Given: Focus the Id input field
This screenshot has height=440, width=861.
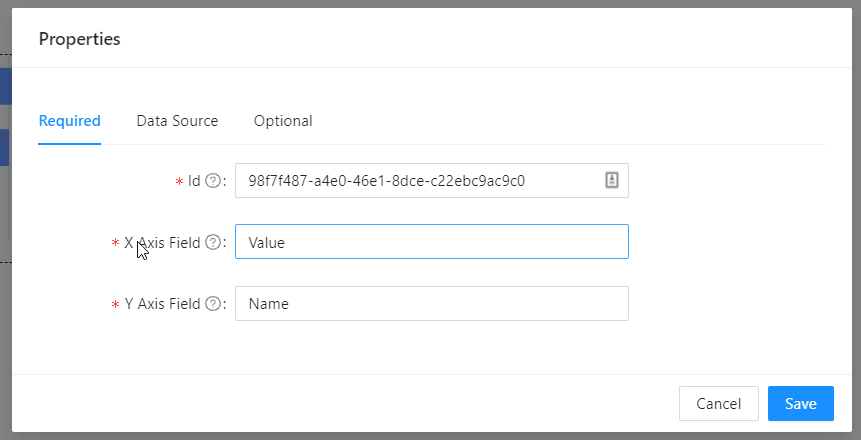Looking at the screenshot, I should (432, 181).
